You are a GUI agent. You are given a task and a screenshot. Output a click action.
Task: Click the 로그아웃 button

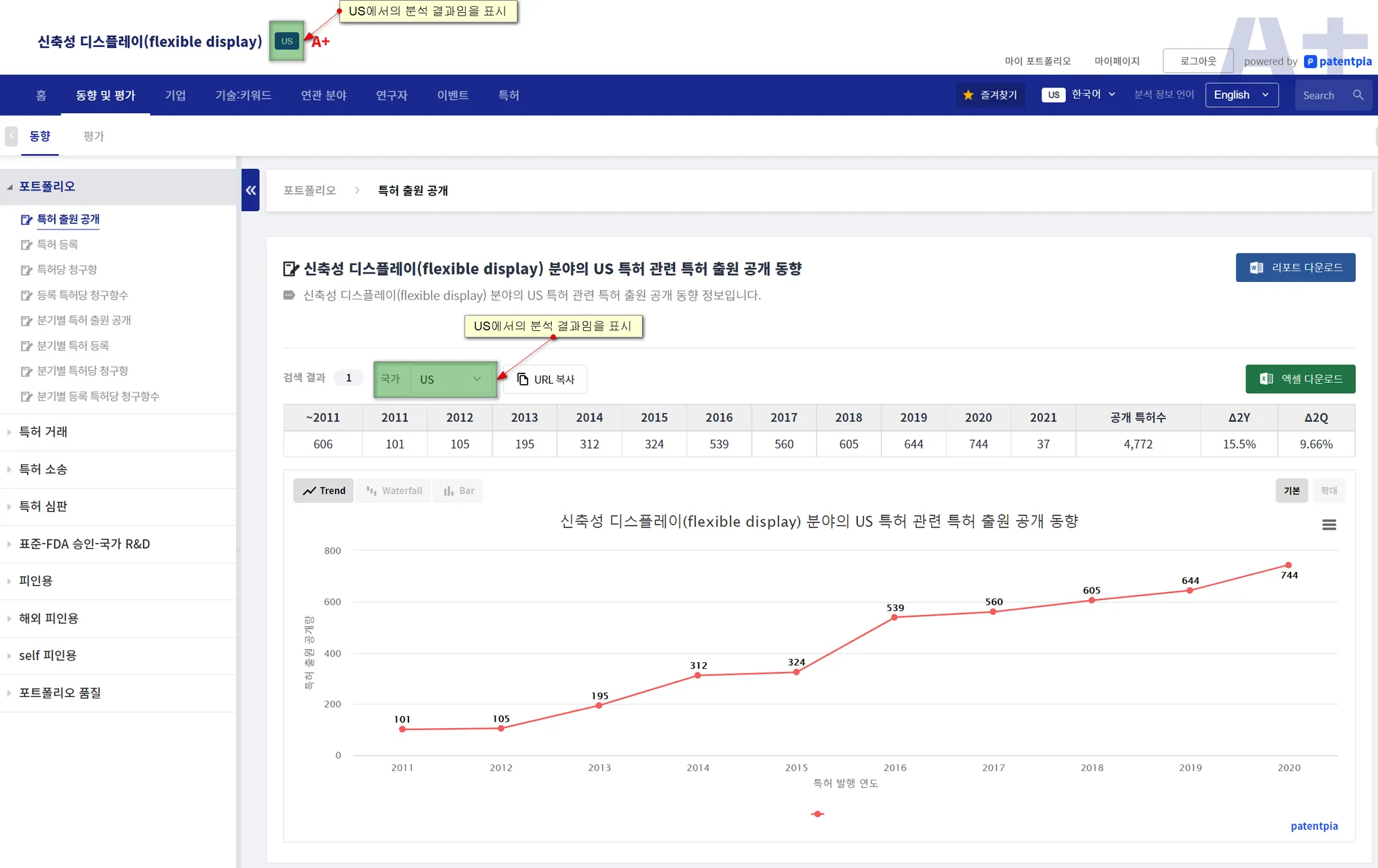(1198, 61)
